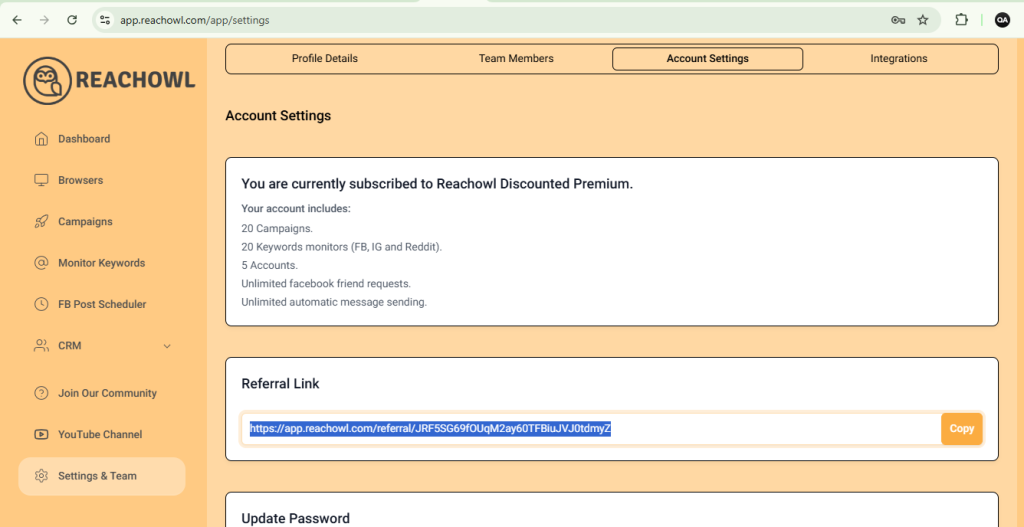Switch to Profile Details tab
1024x527 pixels.
pos(325,59)
